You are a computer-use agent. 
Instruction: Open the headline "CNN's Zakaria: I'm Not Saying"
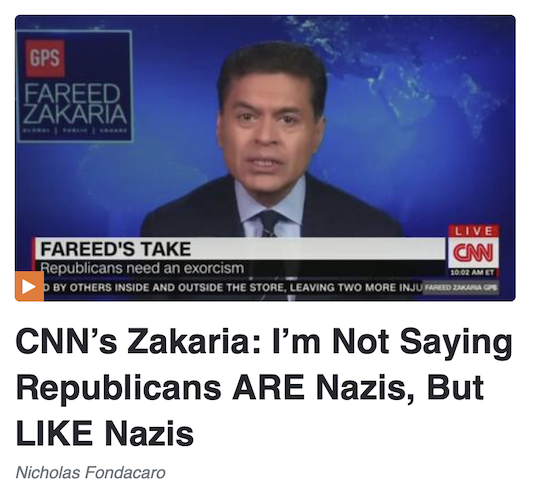(263, 342)
